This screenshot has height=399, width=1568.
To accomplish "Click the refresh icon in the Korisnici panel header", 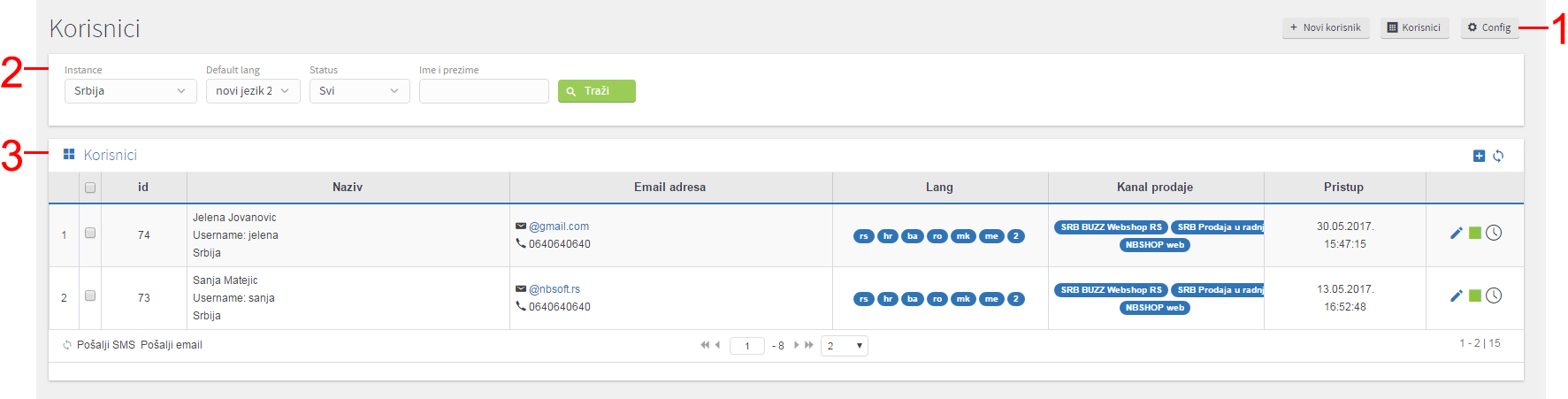I will [1498, 156].
